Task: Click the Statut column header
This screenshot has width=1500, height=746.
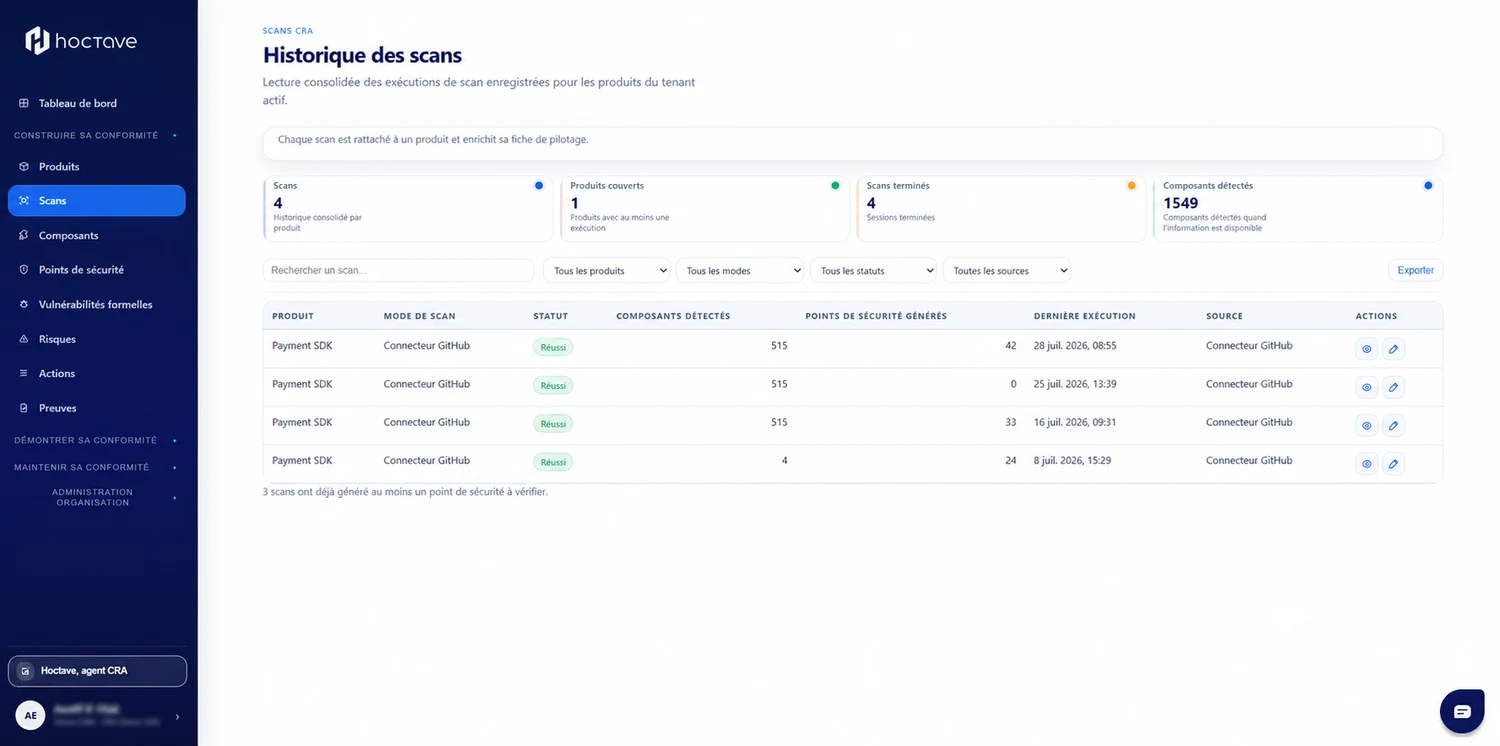Action: pyautogui.click(x=551, y=316)
